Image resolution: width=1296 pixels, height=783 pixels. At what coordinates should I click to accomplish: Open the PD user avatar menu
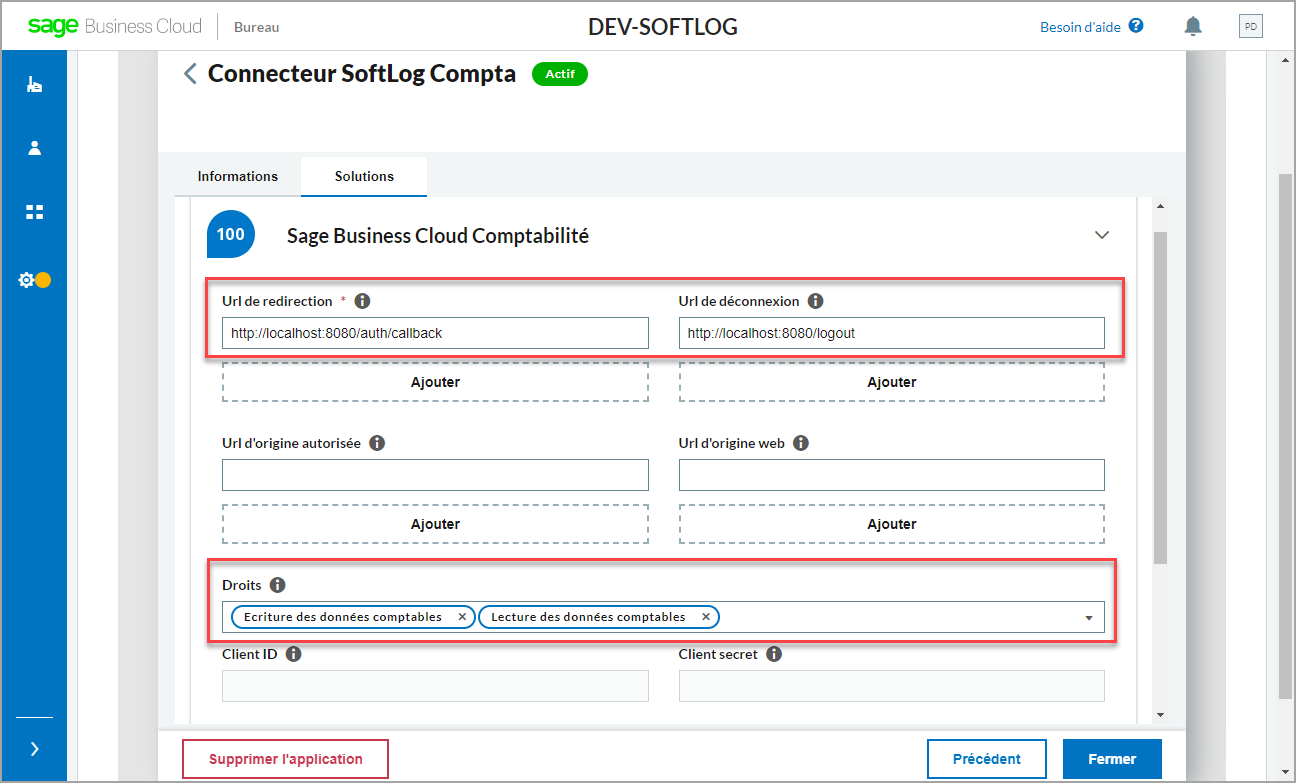pos(1251,26)
